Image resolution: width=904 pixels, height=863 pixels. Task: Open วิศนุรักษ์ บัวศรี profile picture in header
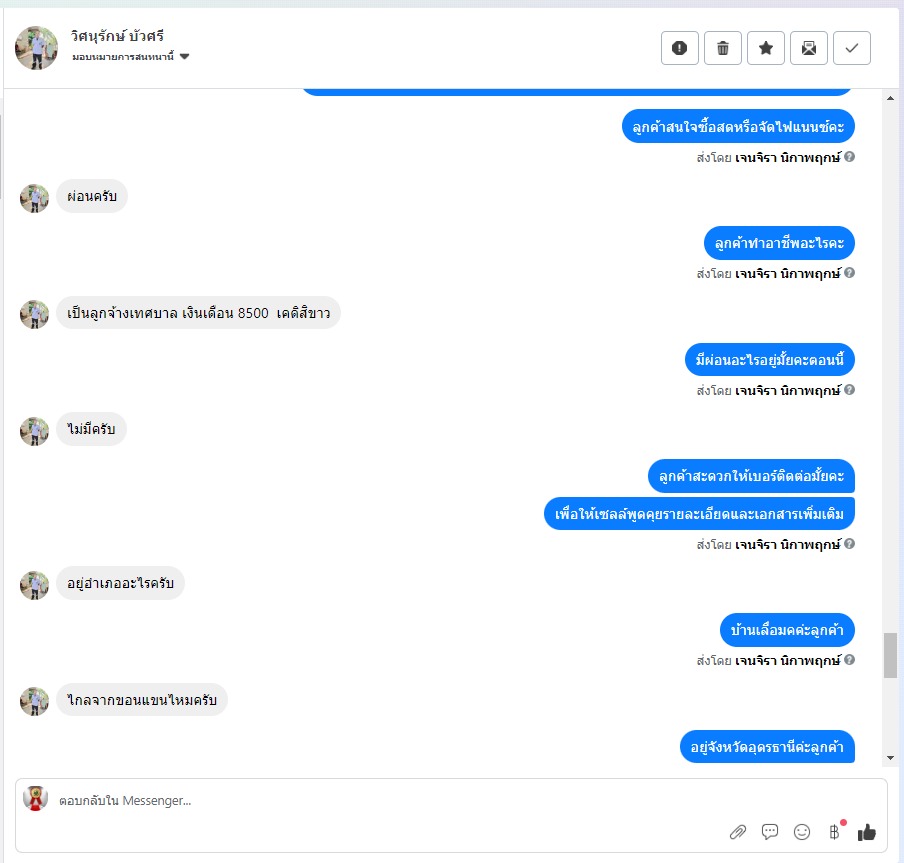point(36,48)
